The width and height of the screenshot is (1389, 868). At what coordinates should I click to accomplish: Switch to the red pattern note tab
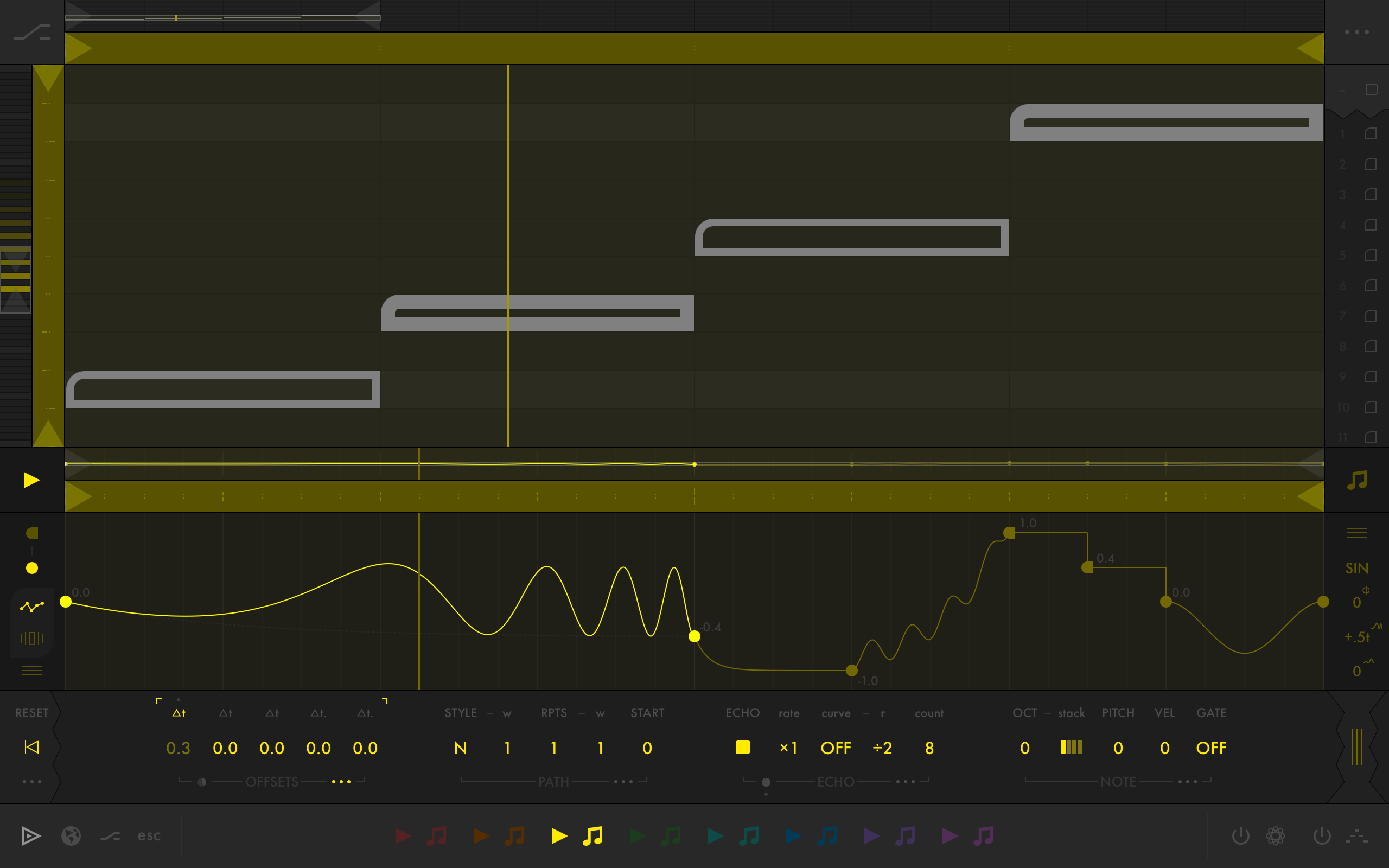click(x=437, y=836)
